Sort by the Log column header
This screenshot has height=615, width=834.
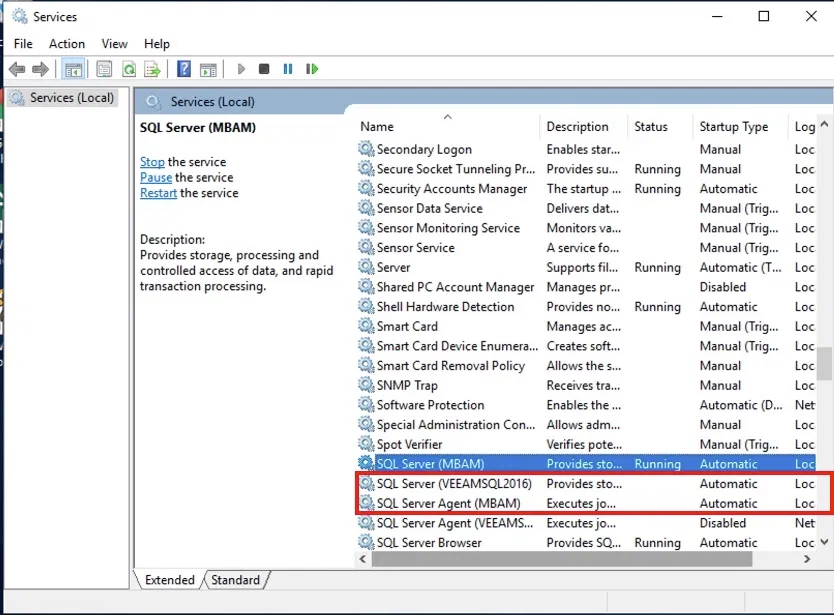pos(803,127)
